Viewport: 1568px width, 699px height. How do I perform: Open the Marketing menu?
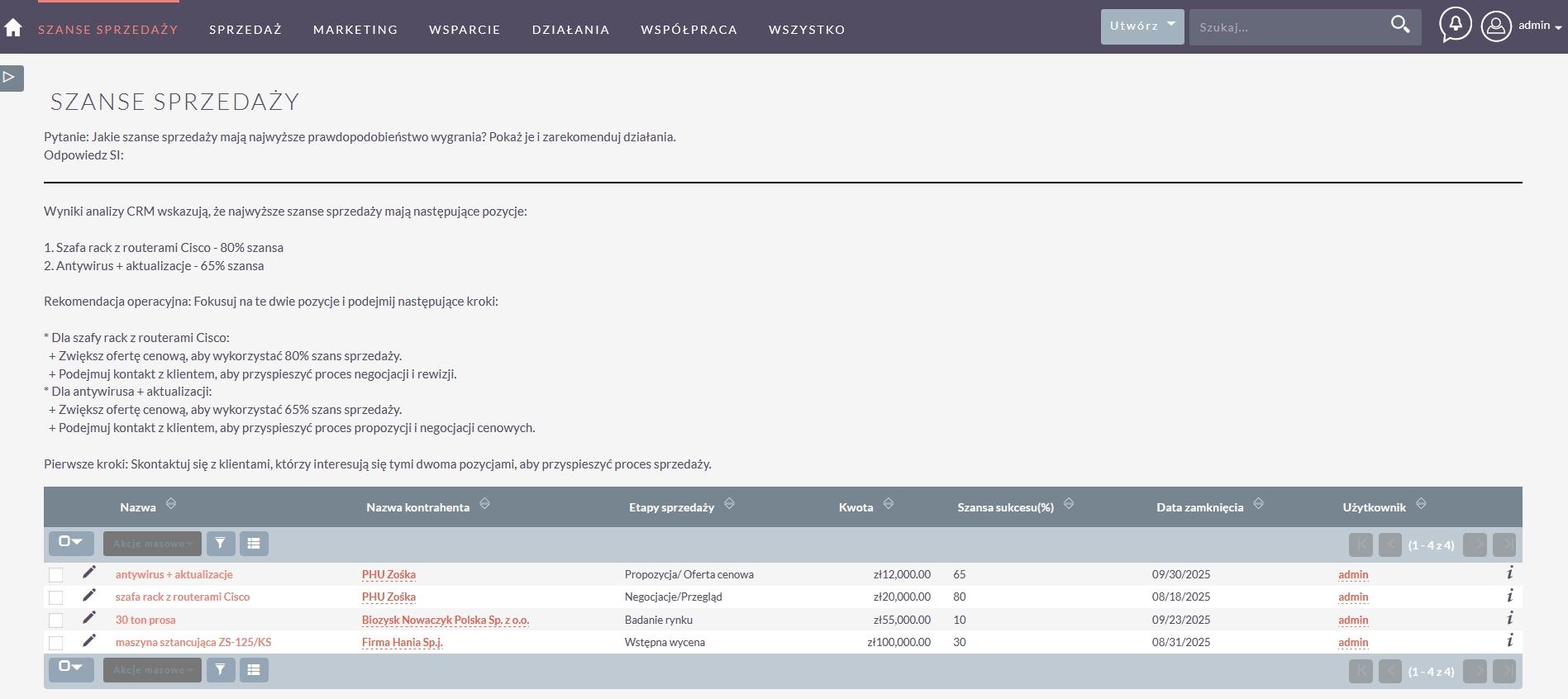(355, 30)
